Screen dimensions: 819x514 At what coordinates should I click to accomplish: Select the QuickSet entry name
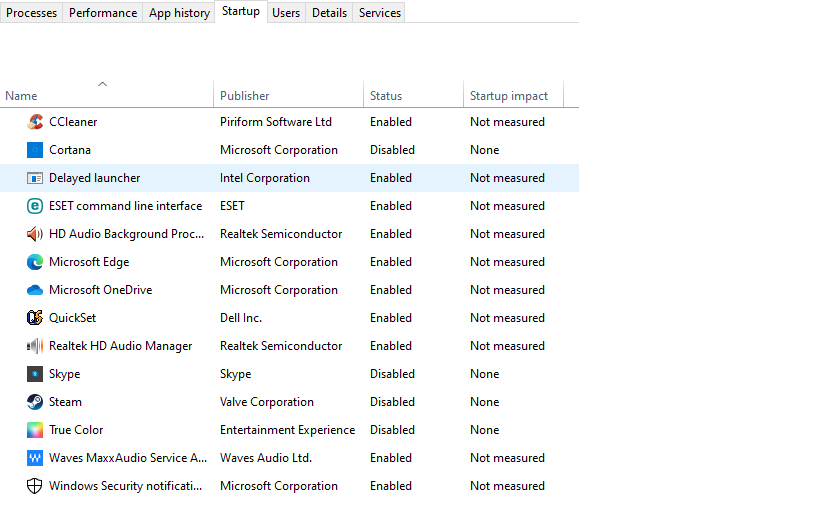point(73,318)
